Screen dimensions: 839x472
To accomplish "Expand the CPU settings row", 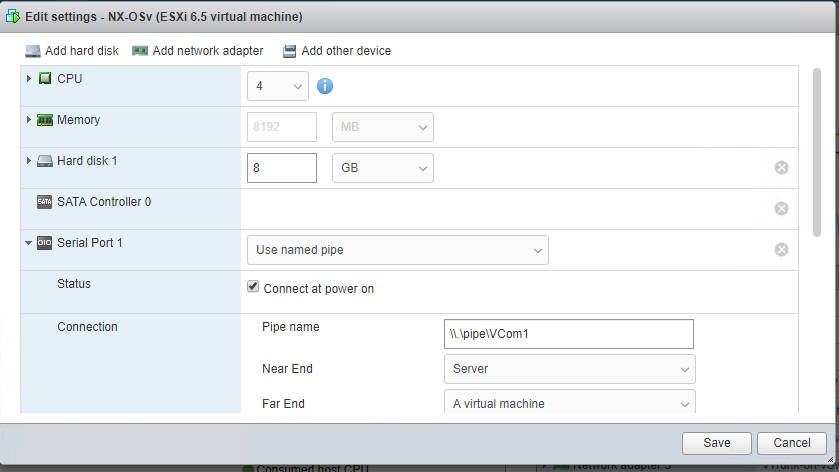I will click(x=29, y=78).
